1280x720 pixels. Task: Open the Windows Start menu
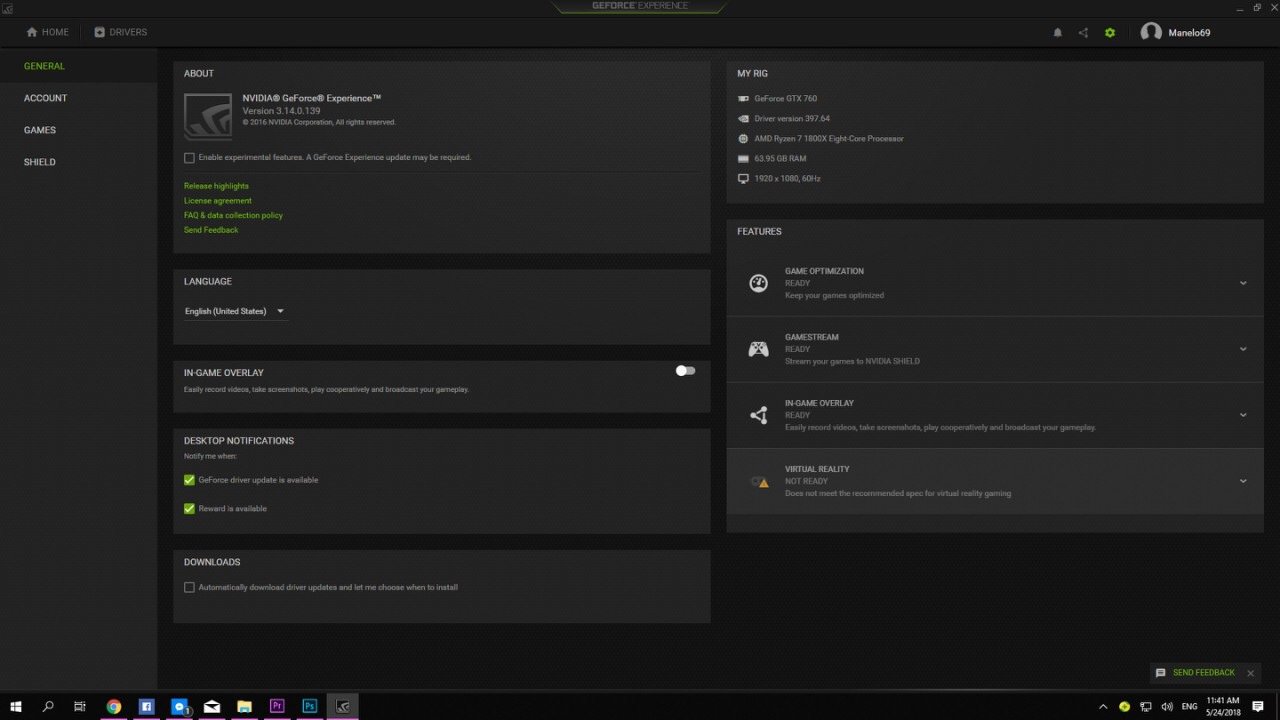pyautogui.click(x=16, y=706)
